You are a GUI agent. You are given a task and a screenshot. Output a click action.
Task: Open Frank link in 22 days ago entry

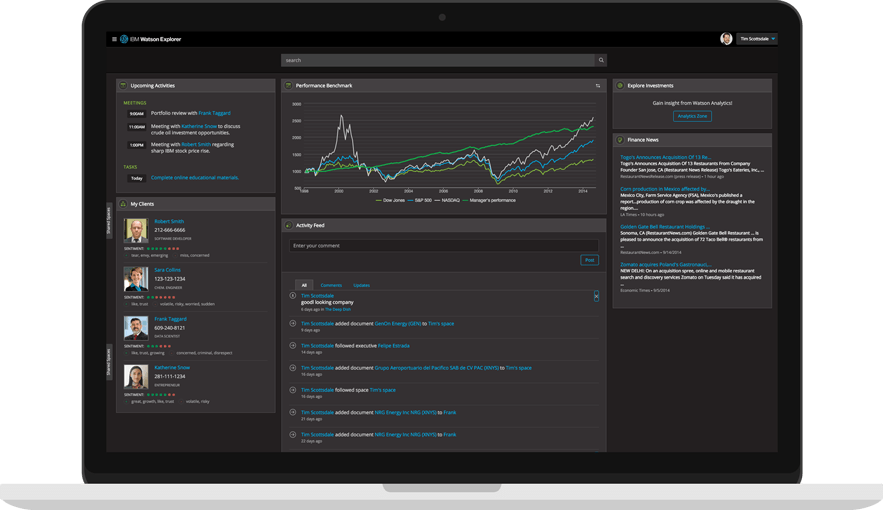pos(449,435)
